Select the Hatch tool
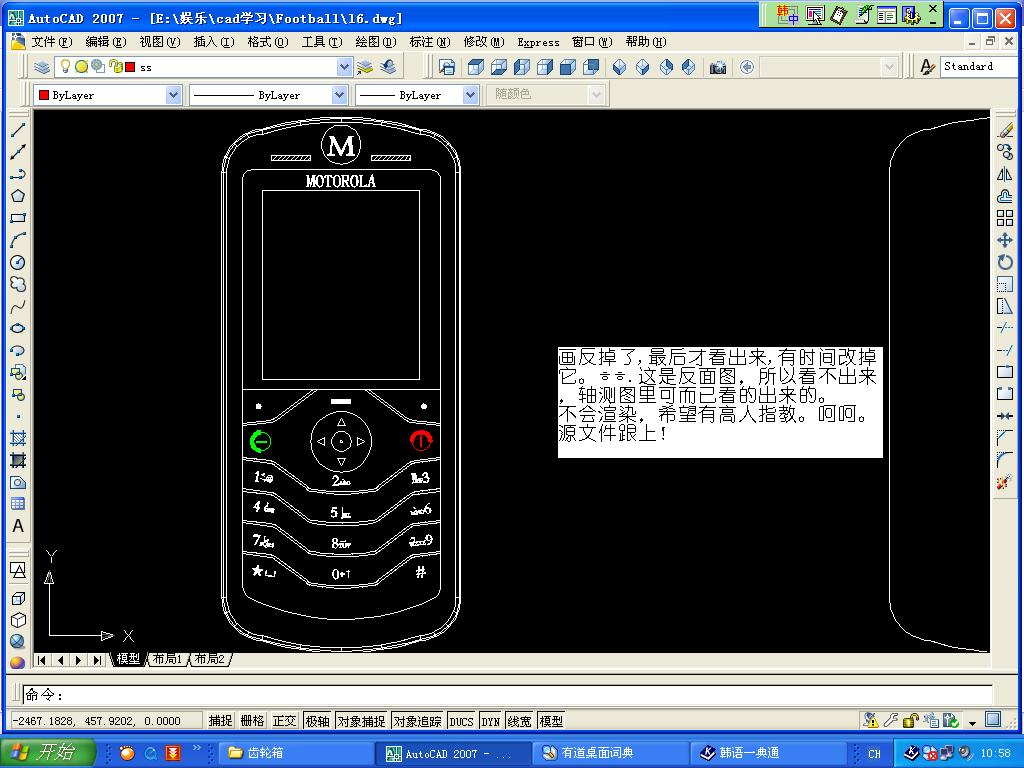1024x768 pixels. coord(18,438)
